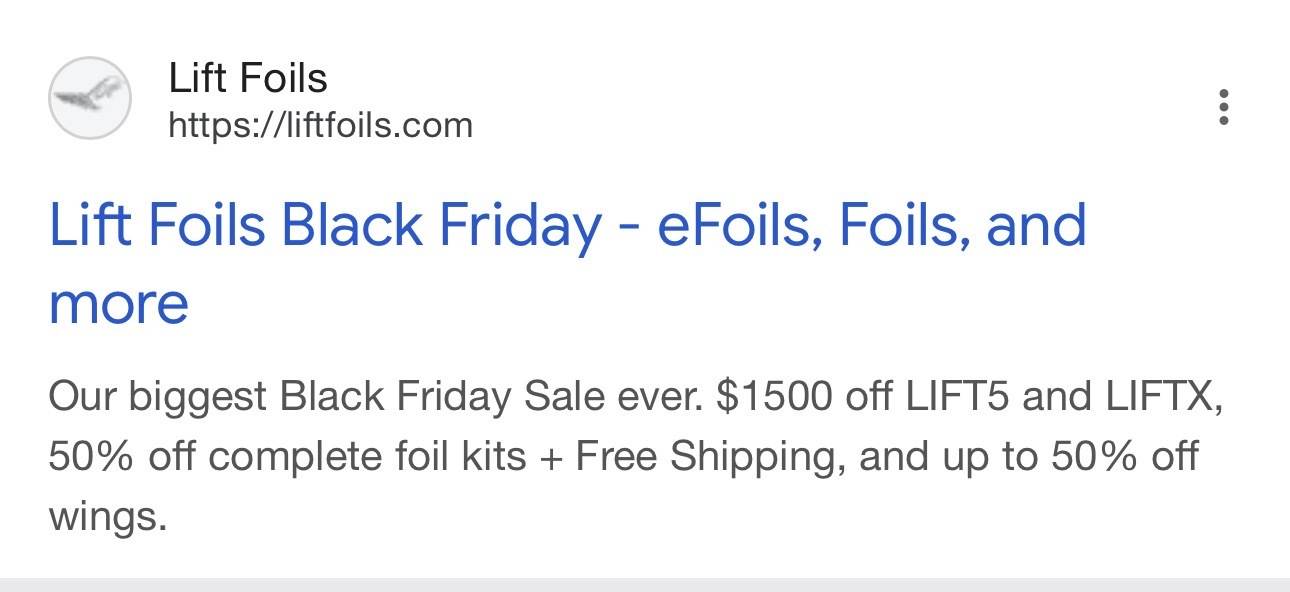
Task: Click the https://liftfoils.com URL text
Action: [320, 126]
